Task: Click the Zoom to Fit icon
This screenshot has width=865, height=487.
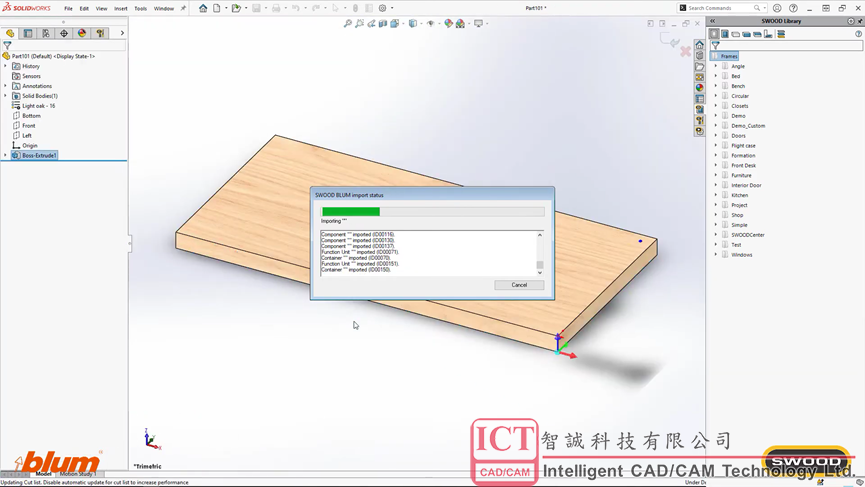Action: point(348,24)
